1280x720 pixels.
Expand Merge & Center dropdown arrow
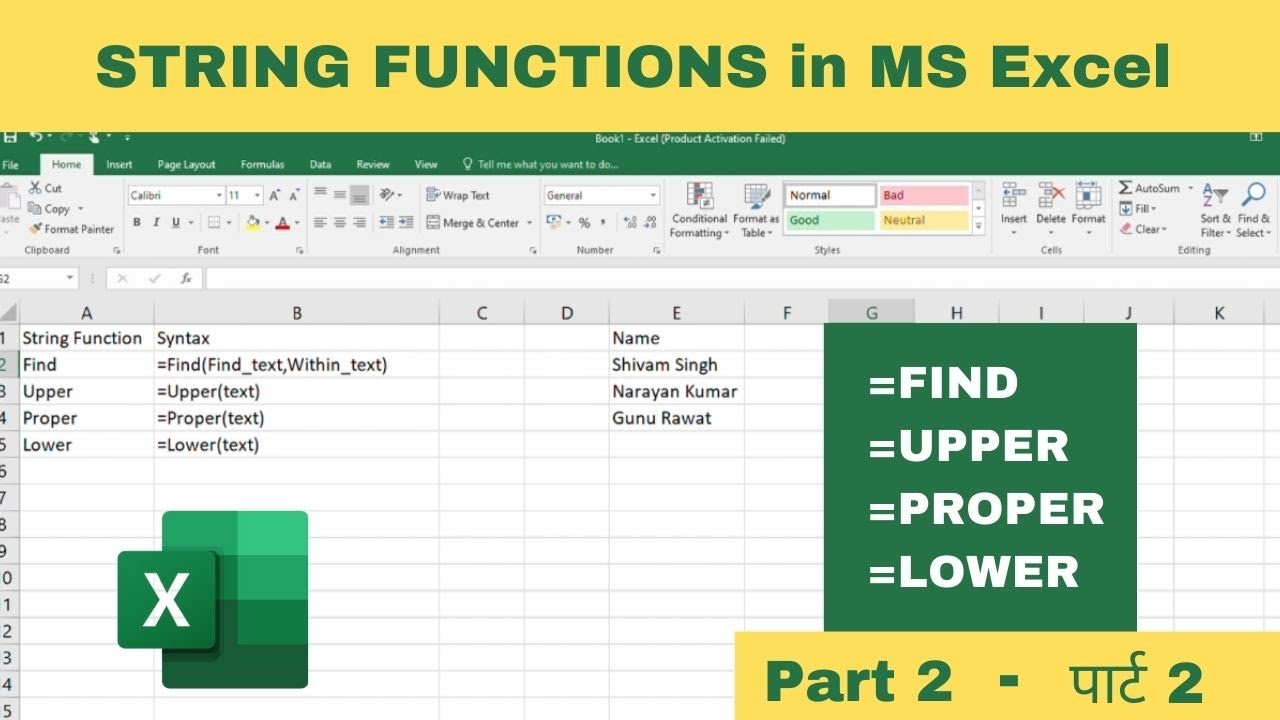[530, 223]
